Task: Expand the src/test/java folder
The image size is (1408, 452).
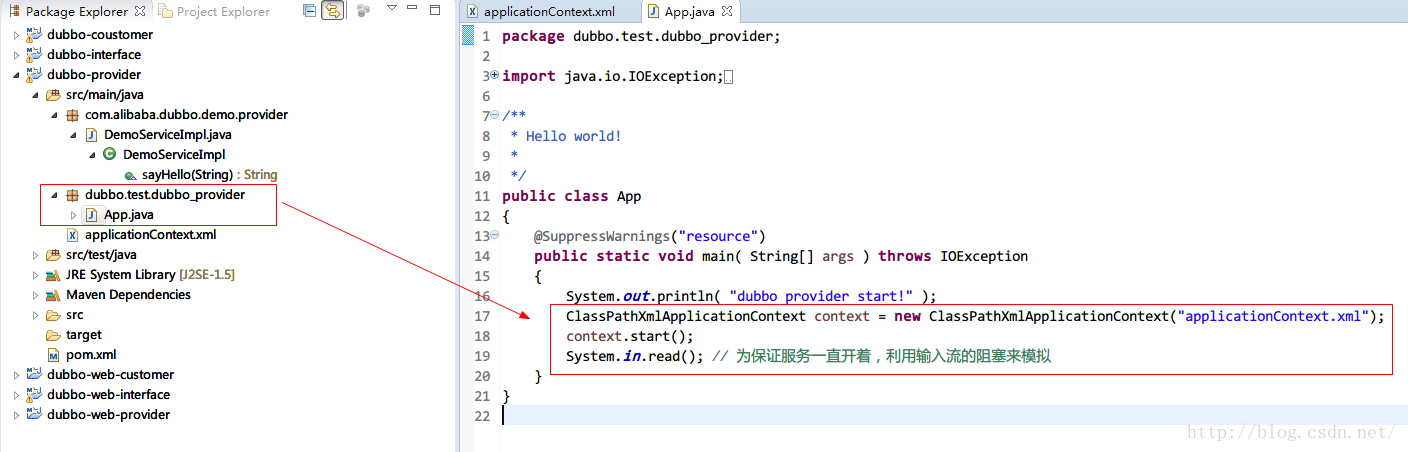Action: 36,255
